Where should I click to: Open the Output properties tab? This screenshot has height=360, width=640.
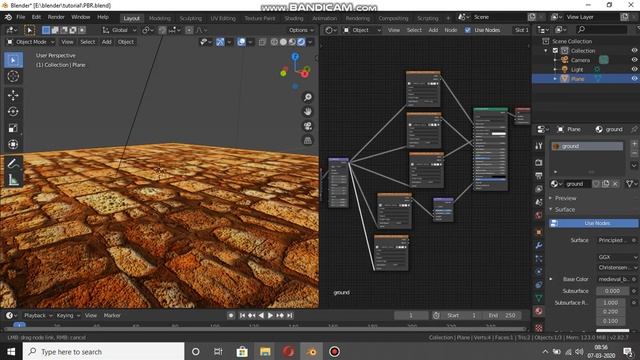(x=539, y=176)
